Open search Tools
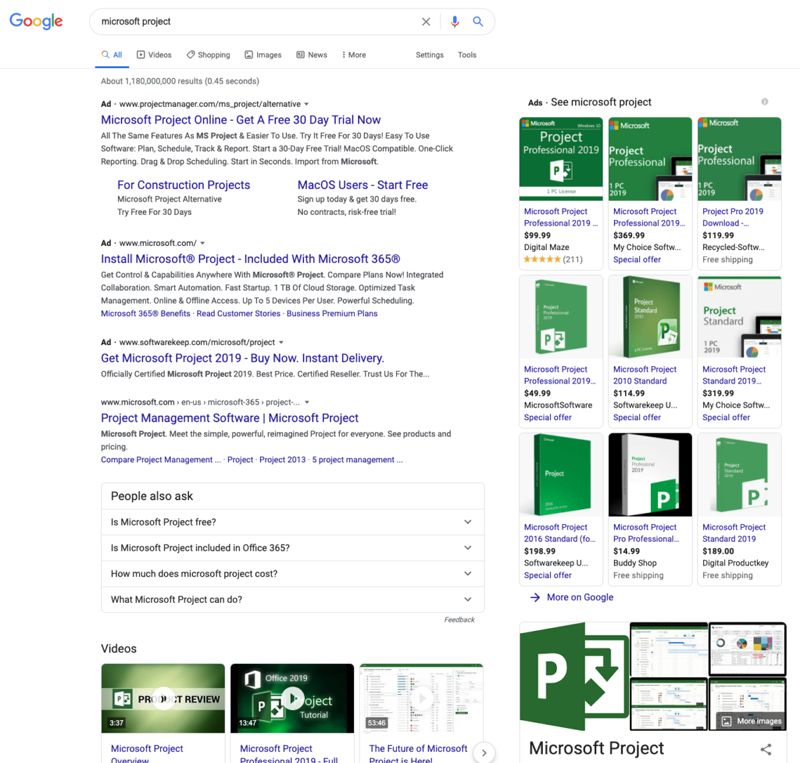This screenshot has height=763, width=800. point(467,55)
